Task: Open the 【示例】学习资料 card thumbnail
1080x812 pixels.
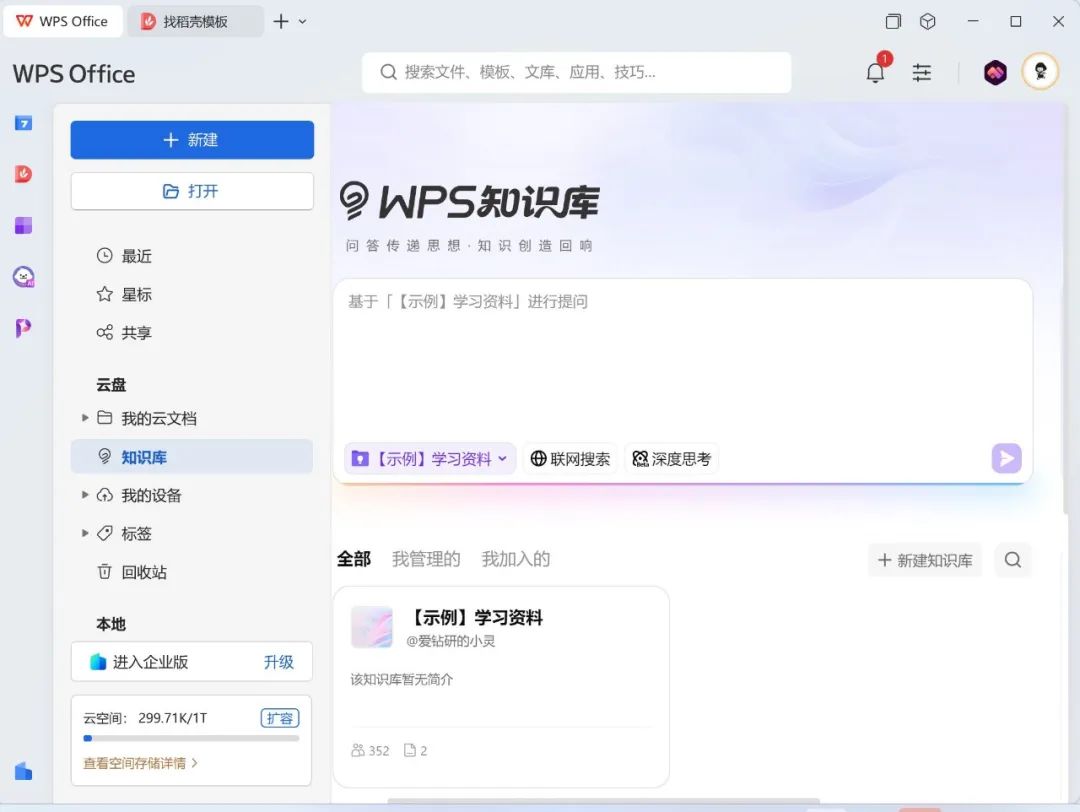Action: [372, 627]
